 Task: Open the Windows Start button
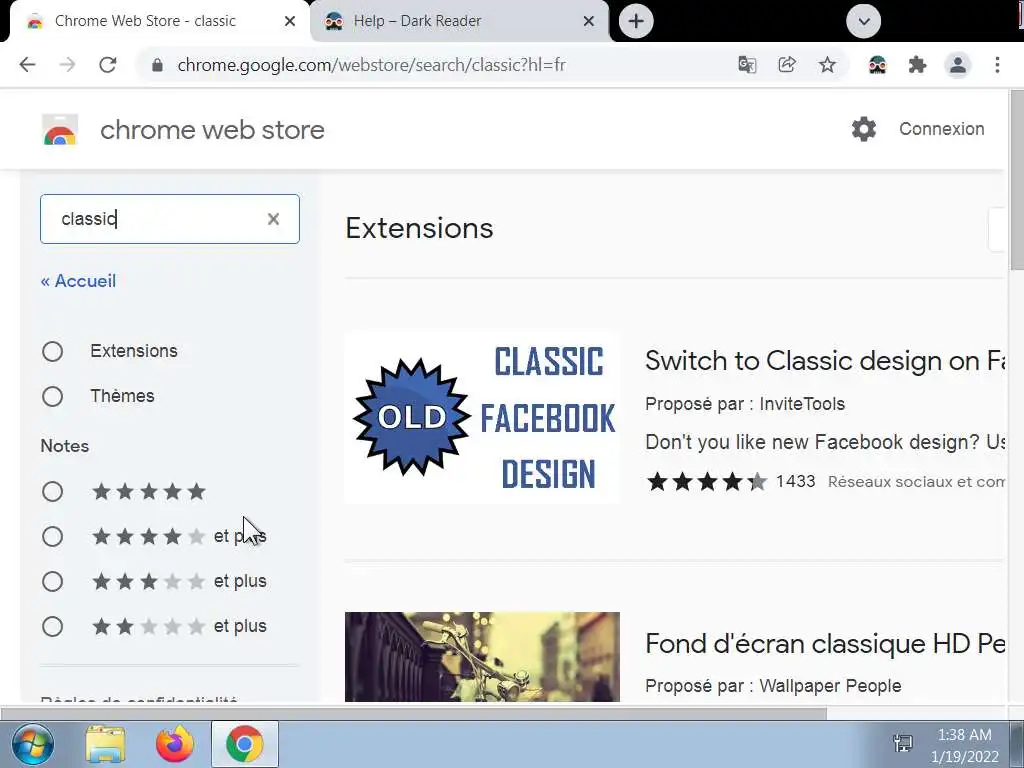tap(32, 744)
